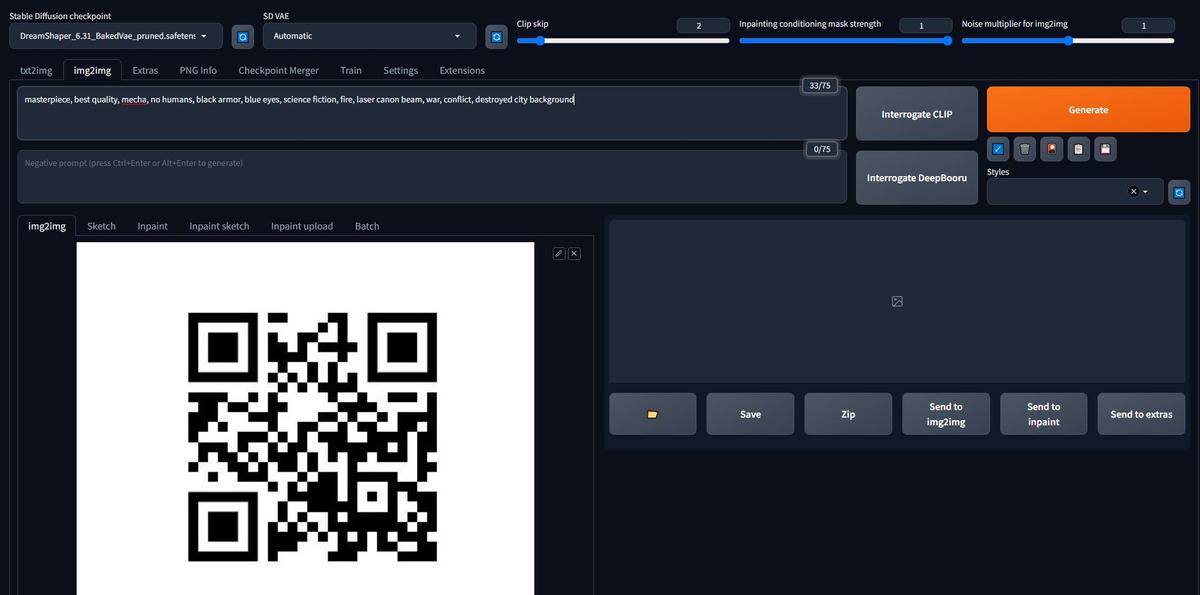
Task: Click the read generation parameters arrow icon
Action: 997,148
